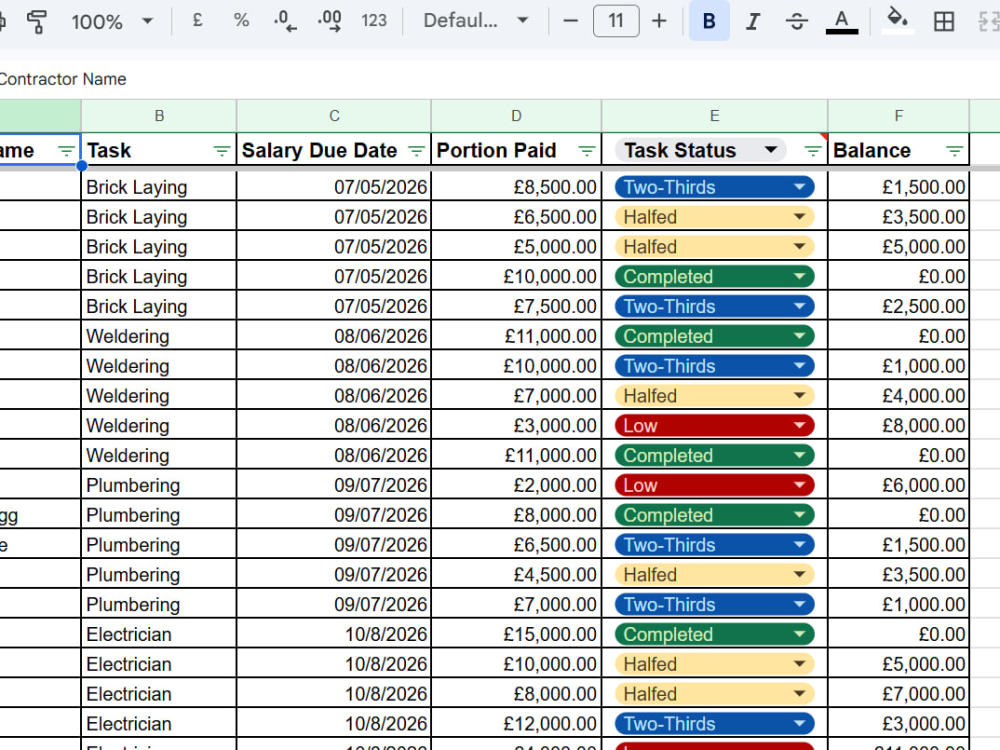Open the fill color picker
The image size is (1000, 750).
pos(897,20)
